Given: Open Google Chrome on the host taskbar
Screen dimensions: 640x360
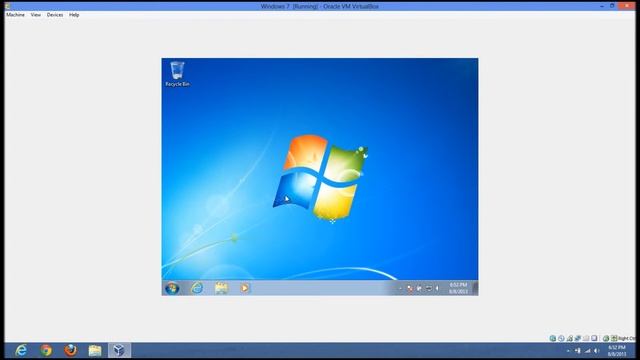Looking at the screenshot, I should click(46, 350).
